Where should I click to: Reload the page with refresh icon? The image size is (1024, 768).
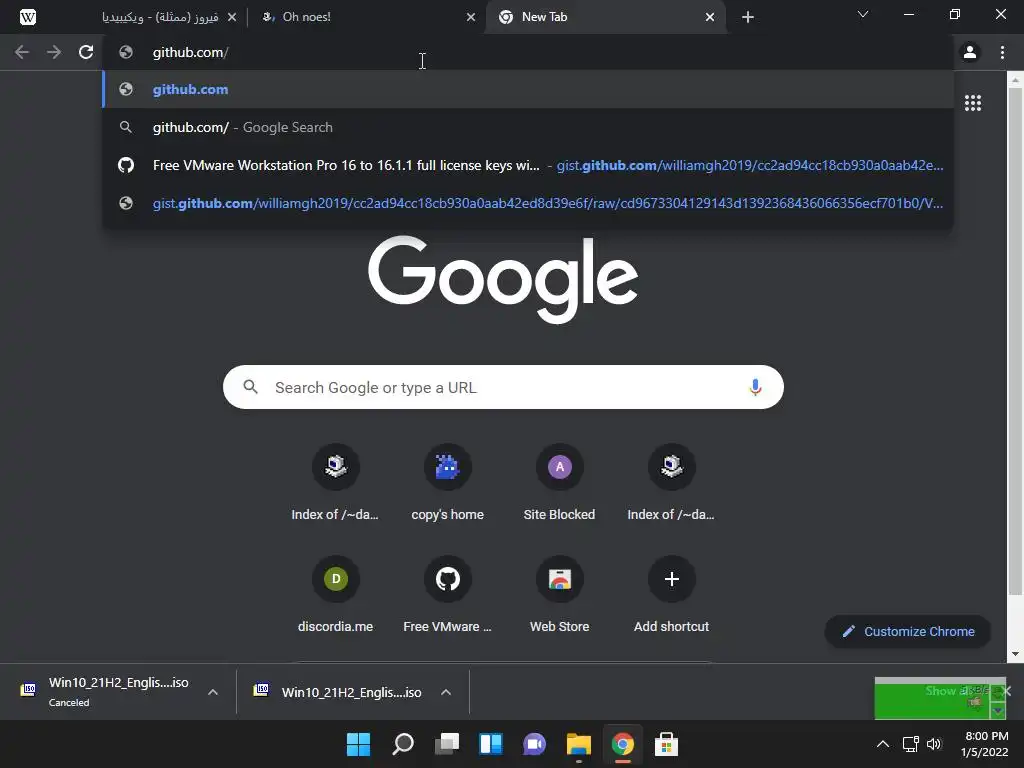point(86,52)
